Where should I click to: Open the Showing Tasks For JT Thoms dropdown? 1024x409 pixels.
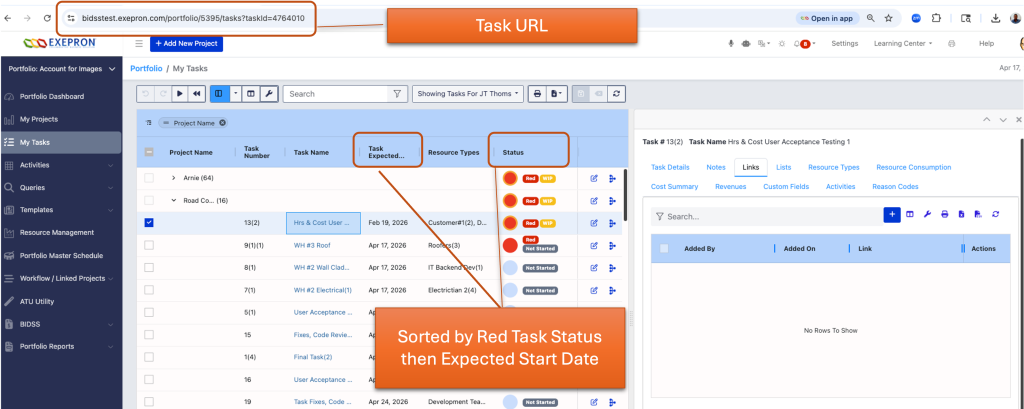click(468, 94)
